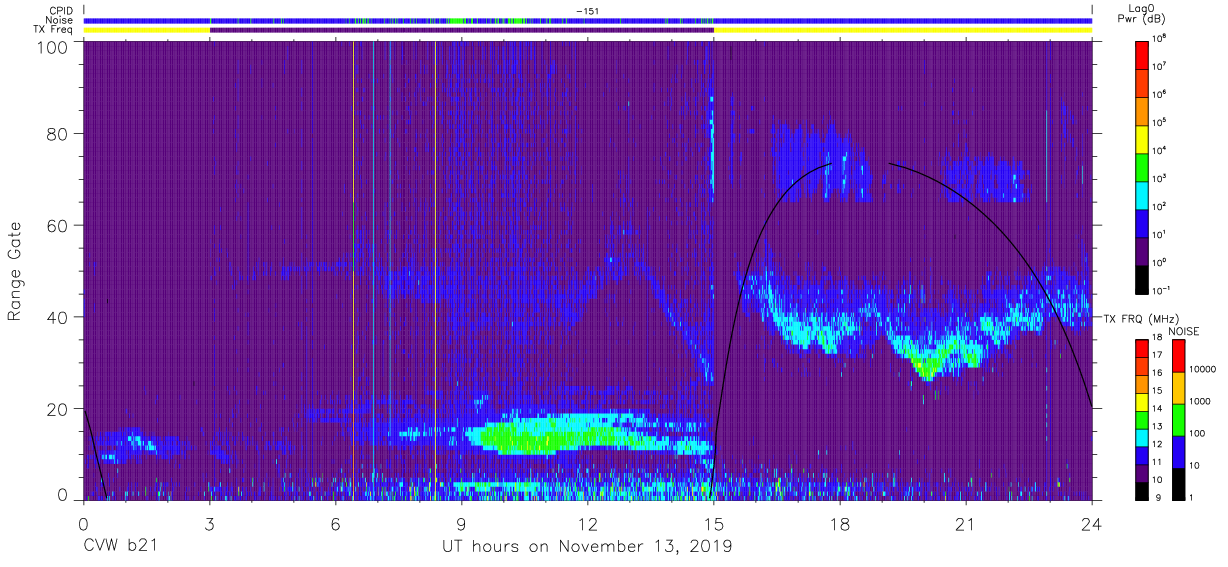Pick the blue segment of the NOISE colorbar

coord(1178,452)
